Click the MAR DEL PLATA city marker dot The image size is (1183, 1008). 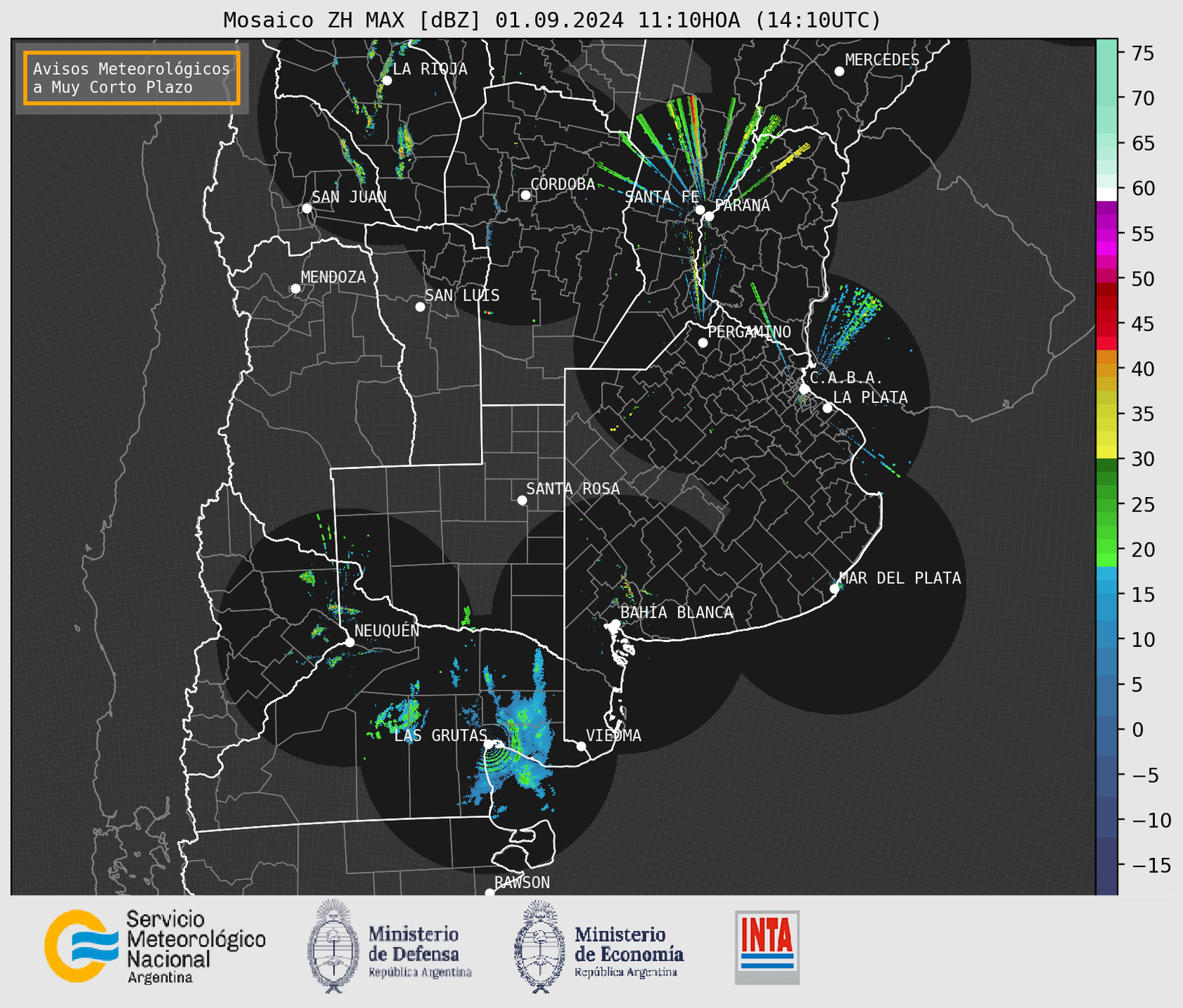coord(834,589)
